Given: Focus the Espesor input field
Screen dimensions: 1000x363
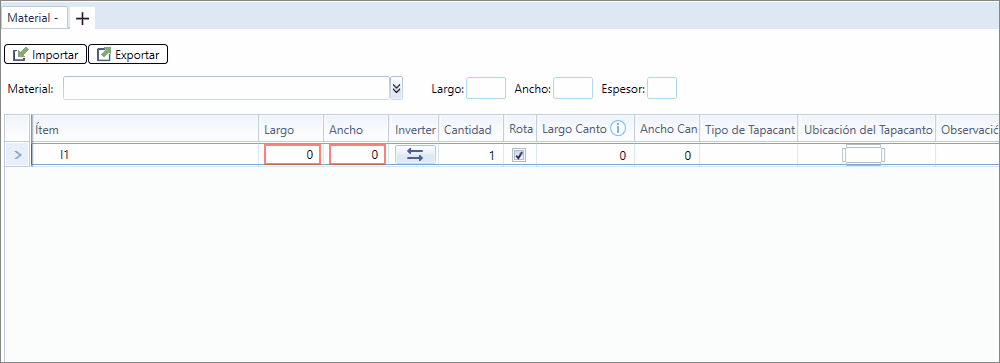Looking at the screenshot, I should (x=662, y=88).
